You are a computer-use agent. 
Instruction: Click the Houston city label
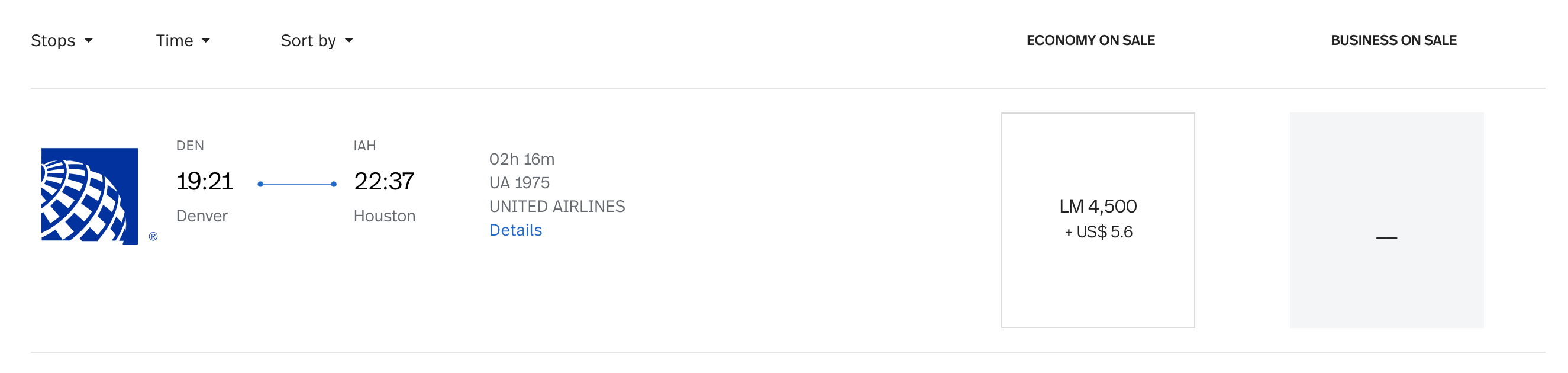(384, 216)
